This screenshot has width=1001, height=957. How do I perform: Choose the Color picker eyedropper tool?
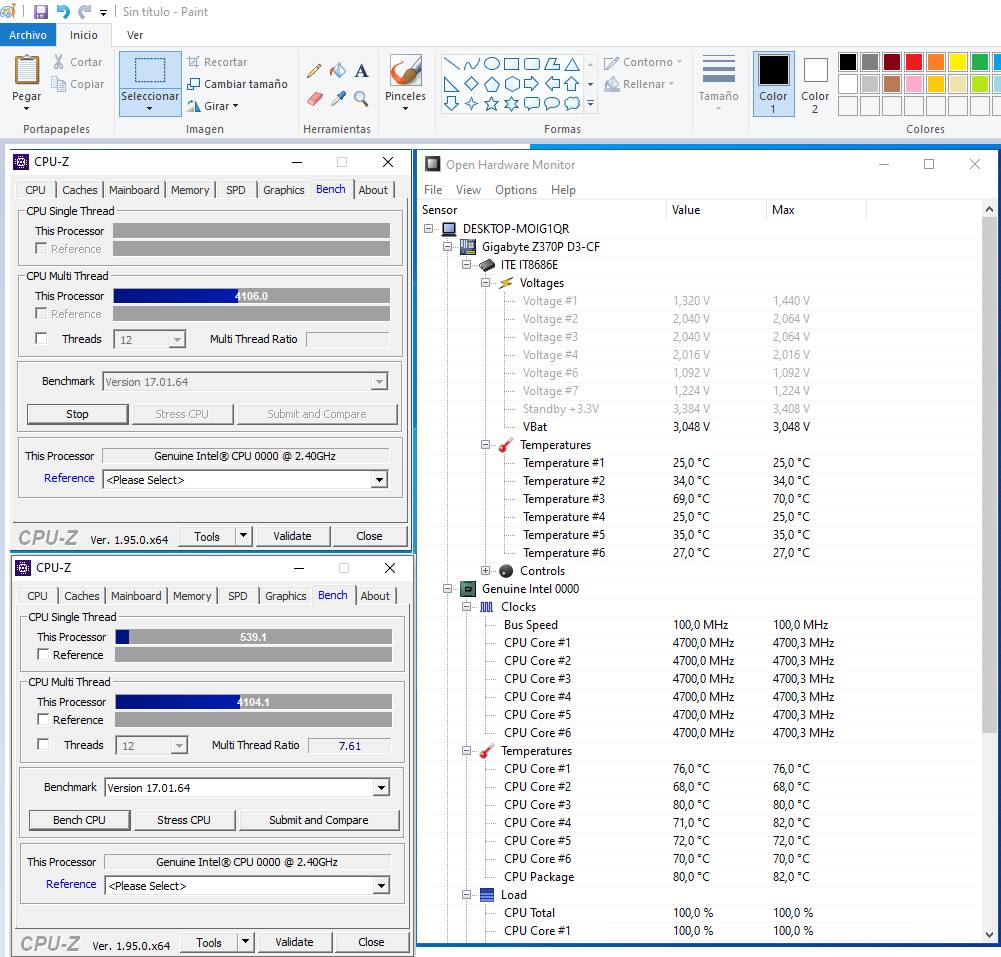click(x=338, y=98)
